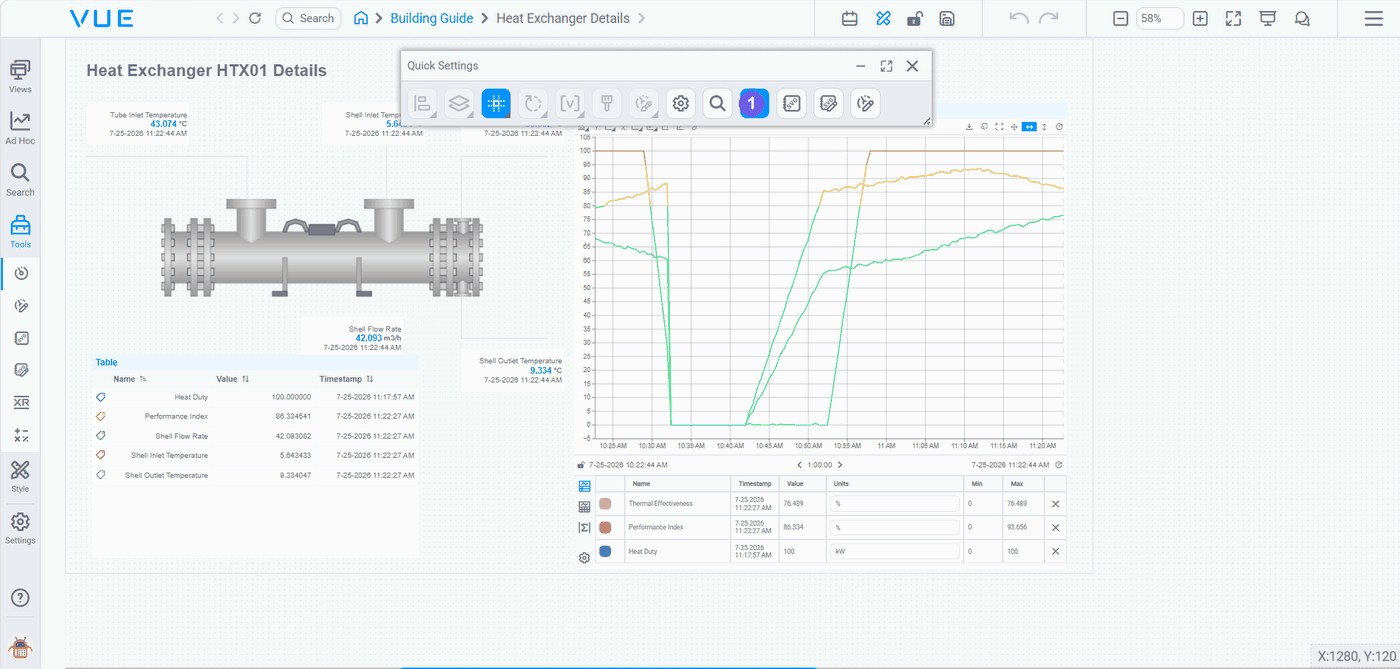This screenshot has height=669, width=1400.
Task: Go to Home from breadcrumb
Action: click(361, 18)
